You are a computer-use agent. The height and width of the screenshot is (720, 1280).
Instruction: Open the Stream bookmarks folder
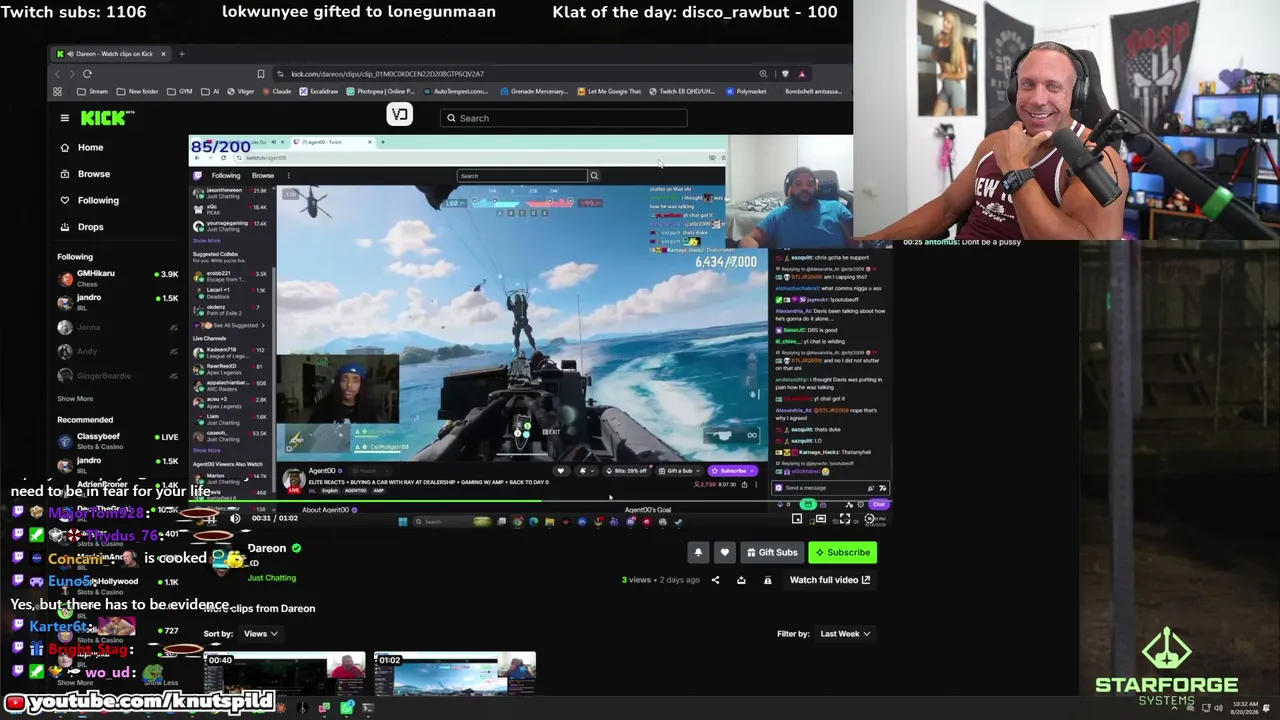coord(92,92)
